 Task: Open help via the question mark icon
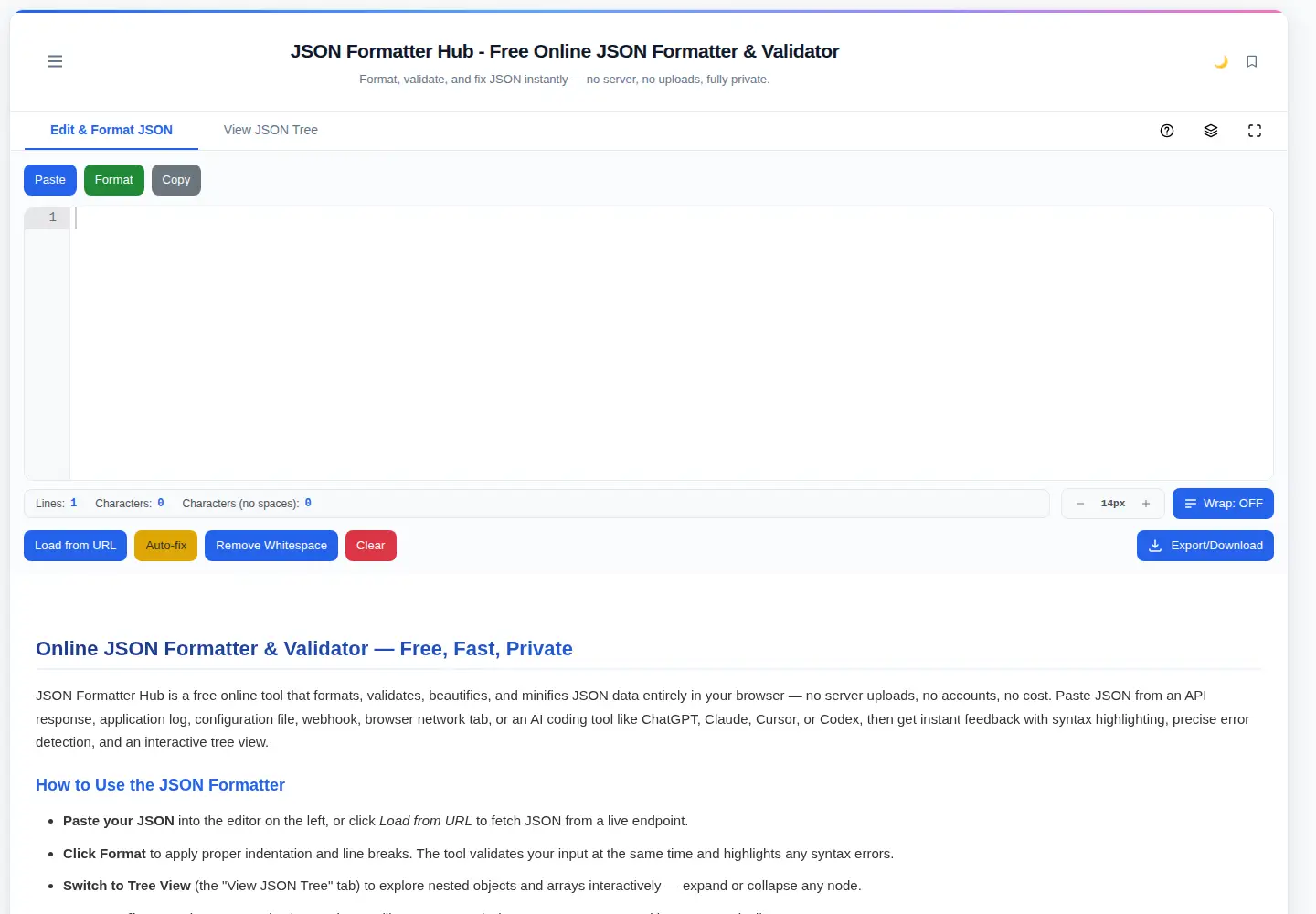point(1167,131)
